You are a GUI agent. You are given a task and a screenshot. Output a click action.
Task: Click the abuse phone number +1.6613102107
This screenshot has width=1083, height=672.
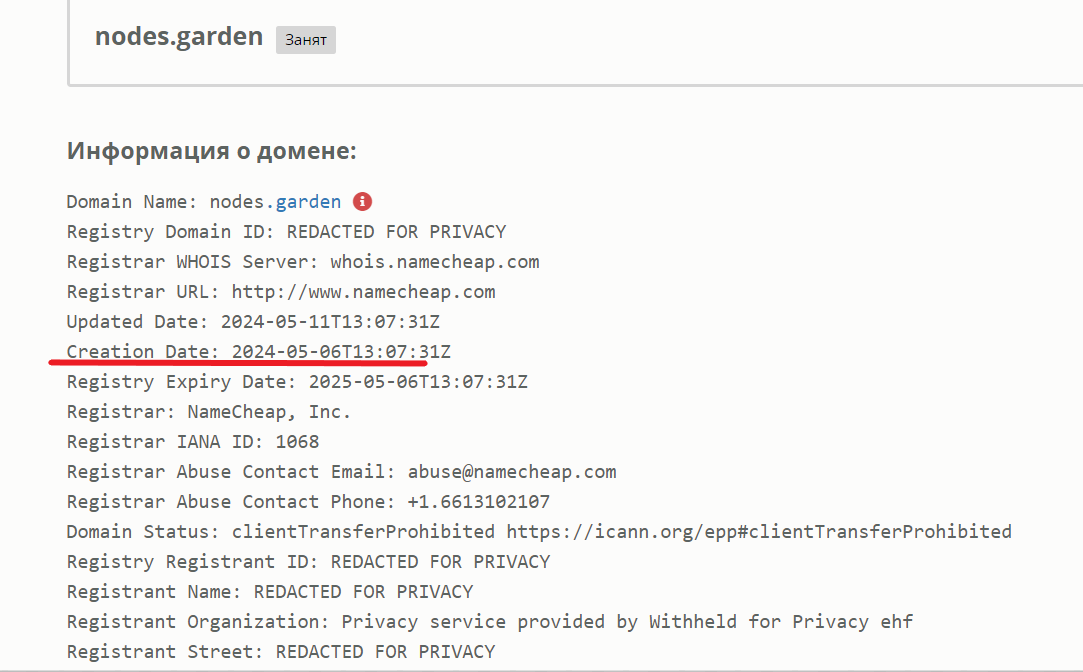pyautogui.click(x=479, y=502)
